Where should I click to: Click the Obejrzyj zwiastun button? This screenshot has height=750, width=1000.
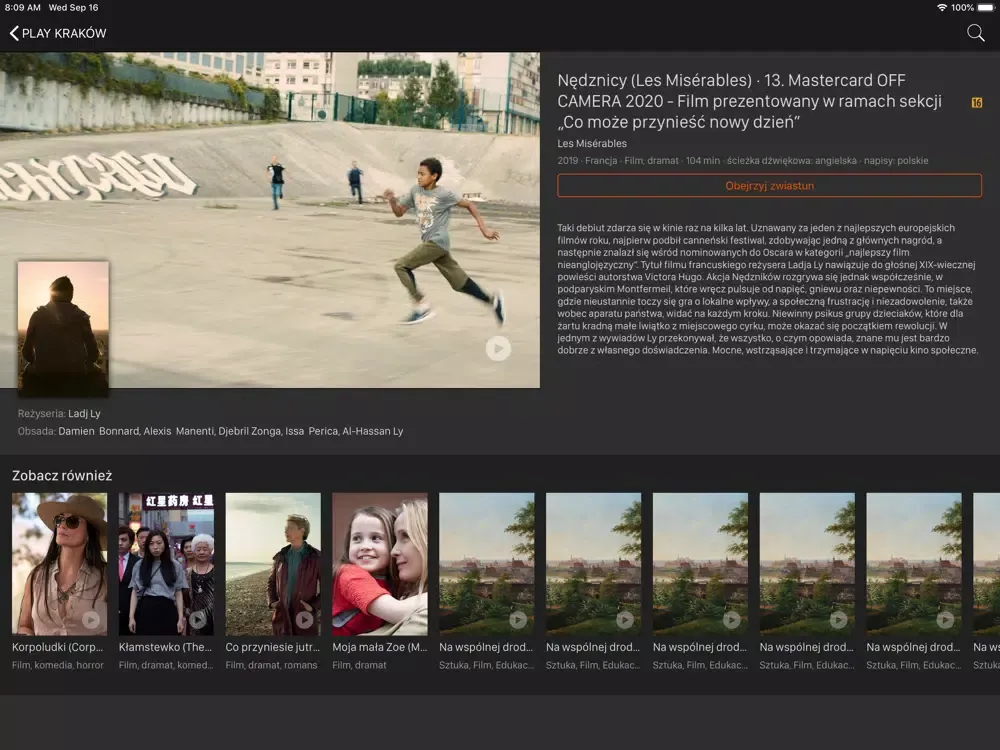769,186
